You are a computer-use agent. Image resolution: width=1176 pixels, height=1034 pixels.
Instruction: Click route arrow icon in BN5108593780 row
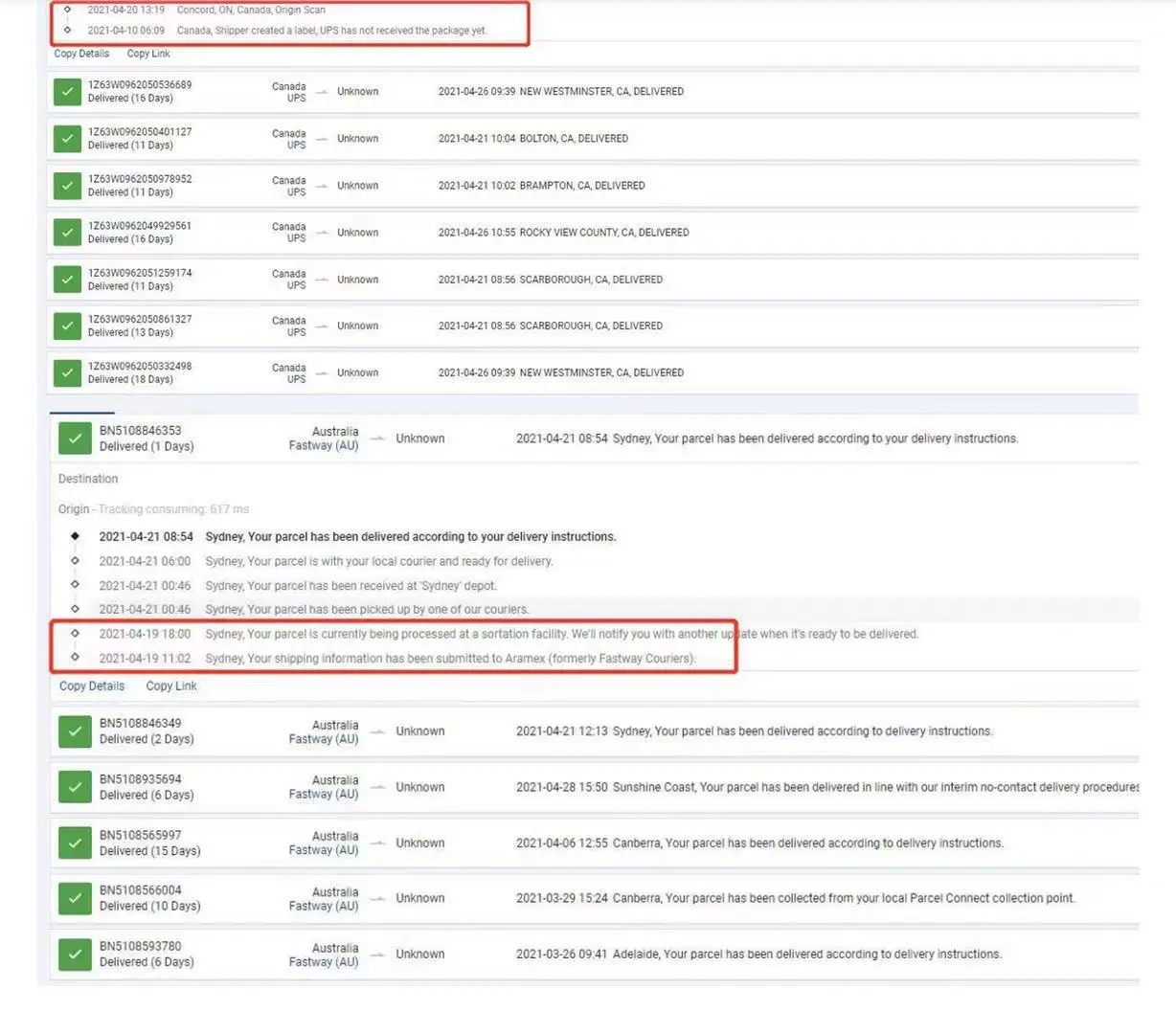tap(377, 955)
